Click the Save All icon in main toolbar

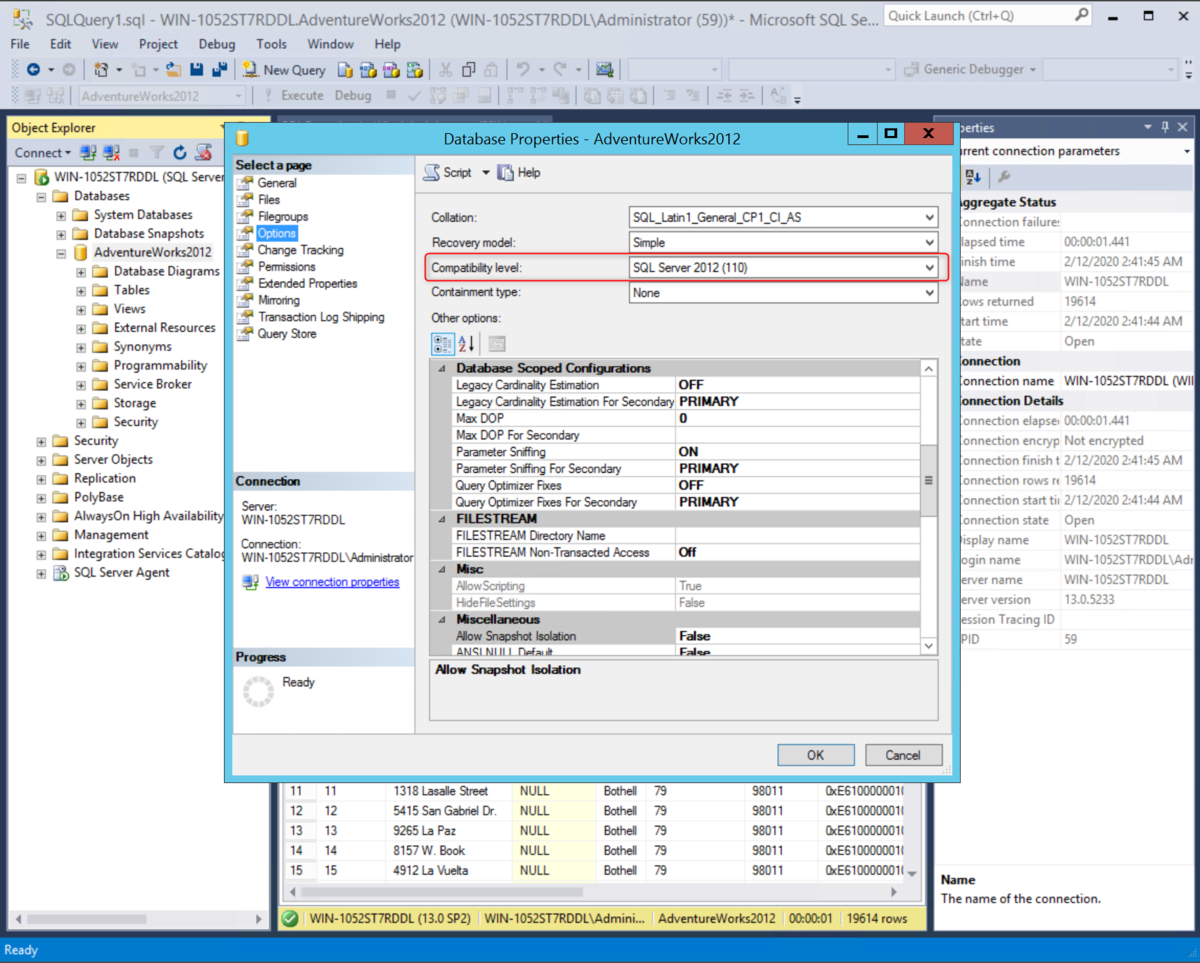coord(219,70)
